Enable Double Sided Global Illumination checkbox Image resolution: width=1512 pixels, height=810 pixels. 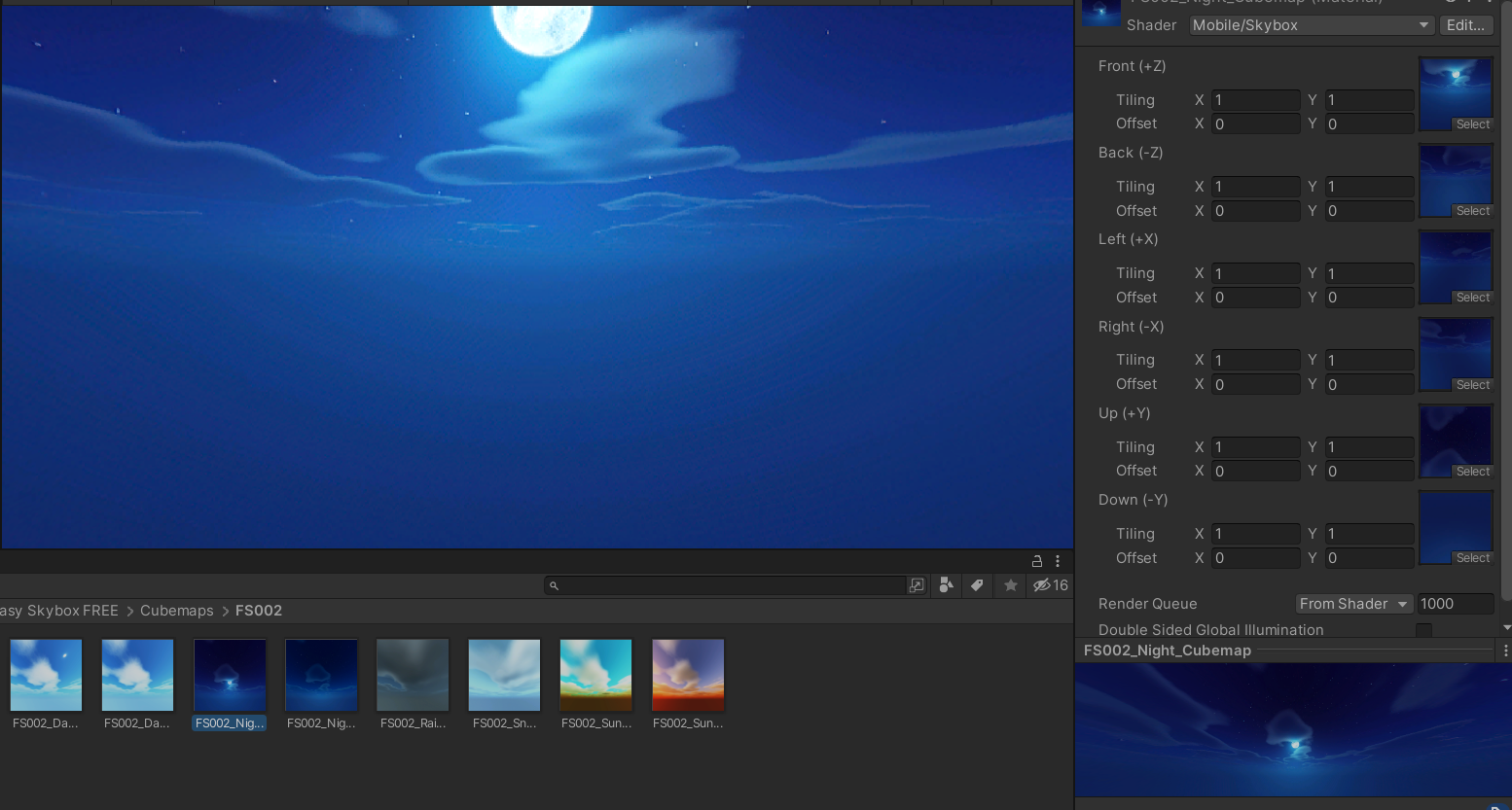tap(1423, 631)
